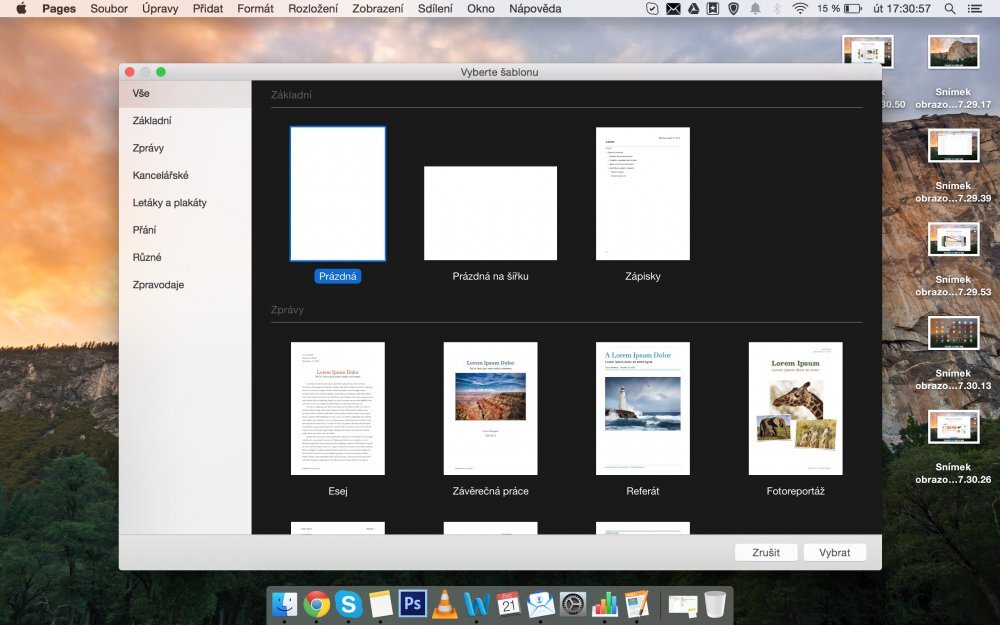Confirm selection with the Vybrat button

pos(837,551)
